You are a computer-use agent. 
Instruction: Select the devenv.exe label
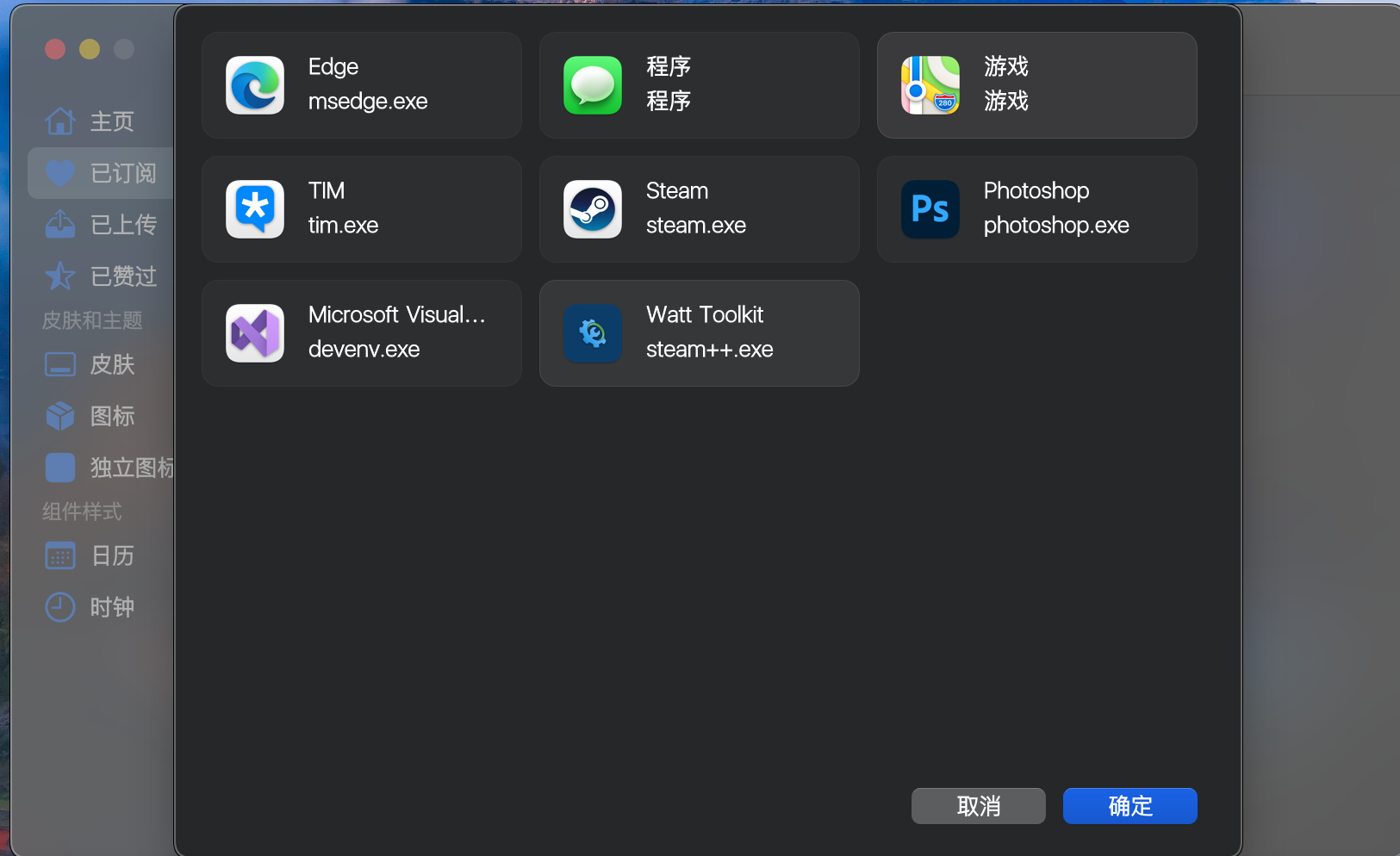coord(364,350)
